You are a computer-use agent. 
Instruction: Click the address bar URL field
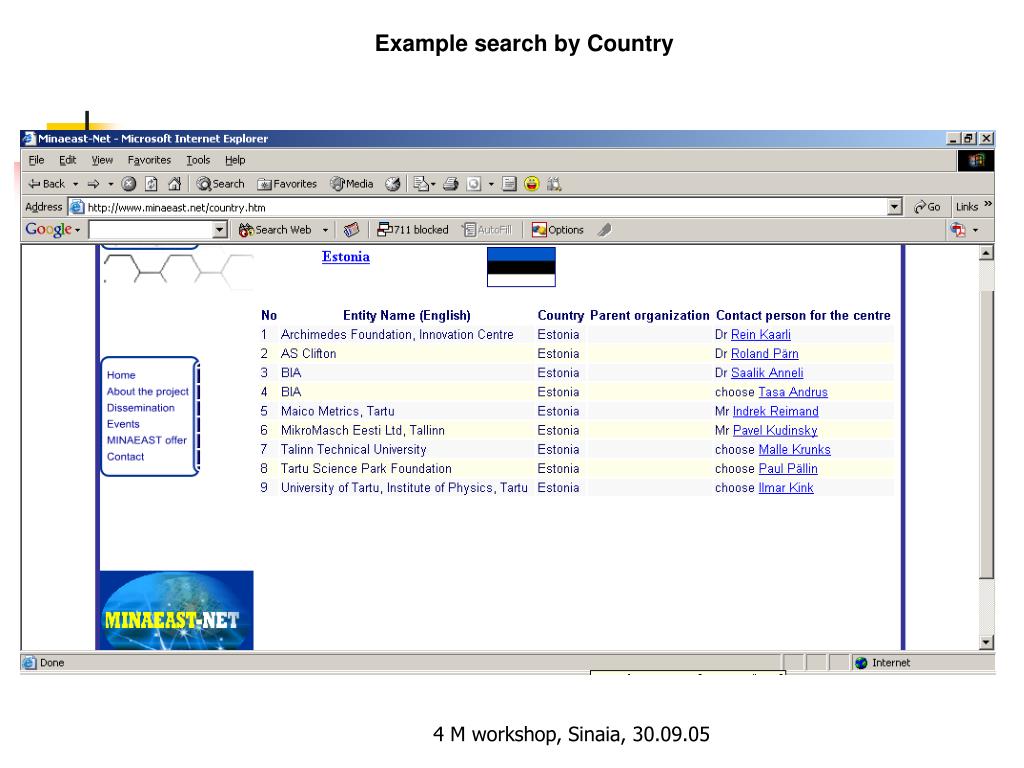click(x=479, y=208)
